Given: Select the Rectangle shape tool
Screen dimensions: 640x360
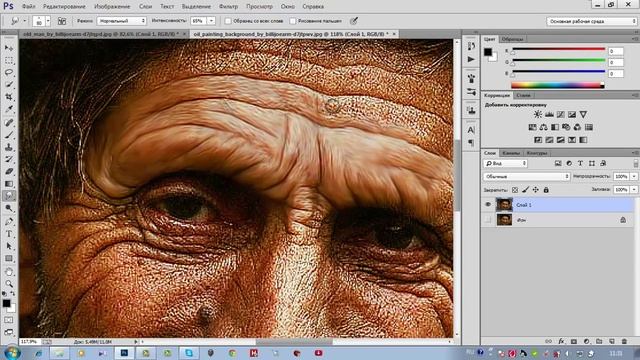Looking at the screenshot, I should (x=9, y=259).
